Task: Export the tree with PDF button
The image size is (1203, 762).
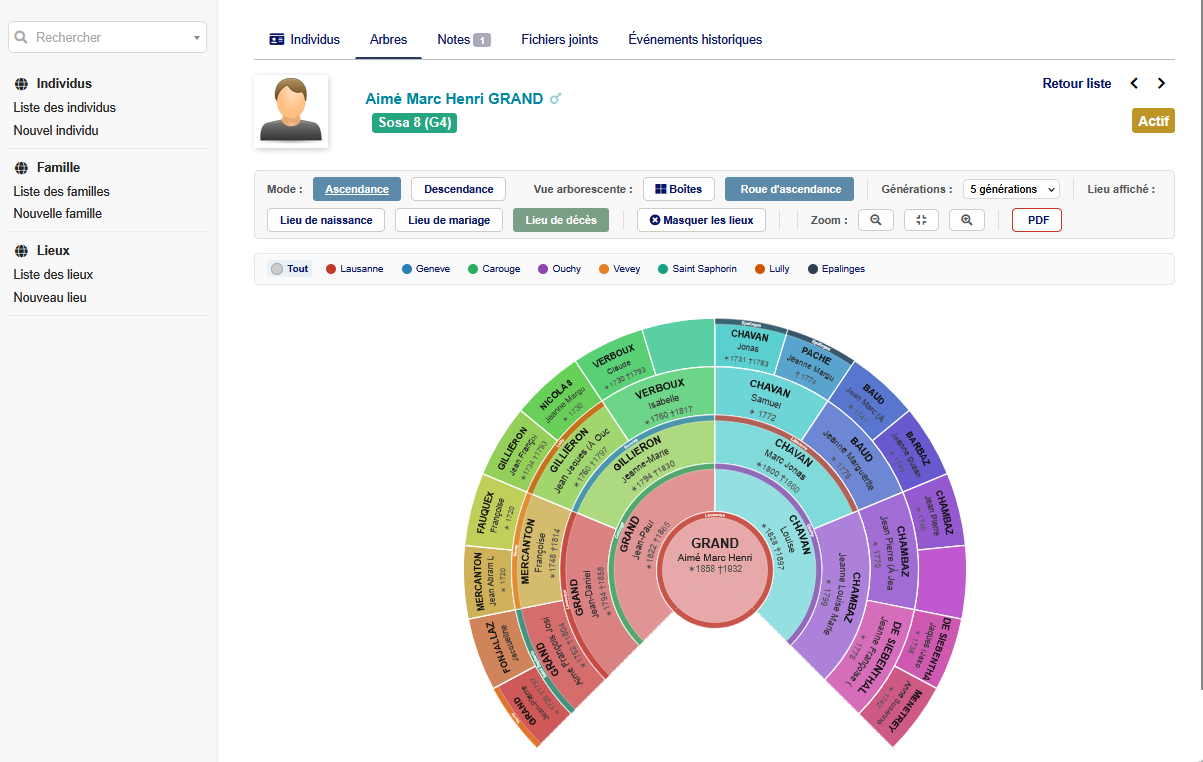Action: (x=1036, y=220)
